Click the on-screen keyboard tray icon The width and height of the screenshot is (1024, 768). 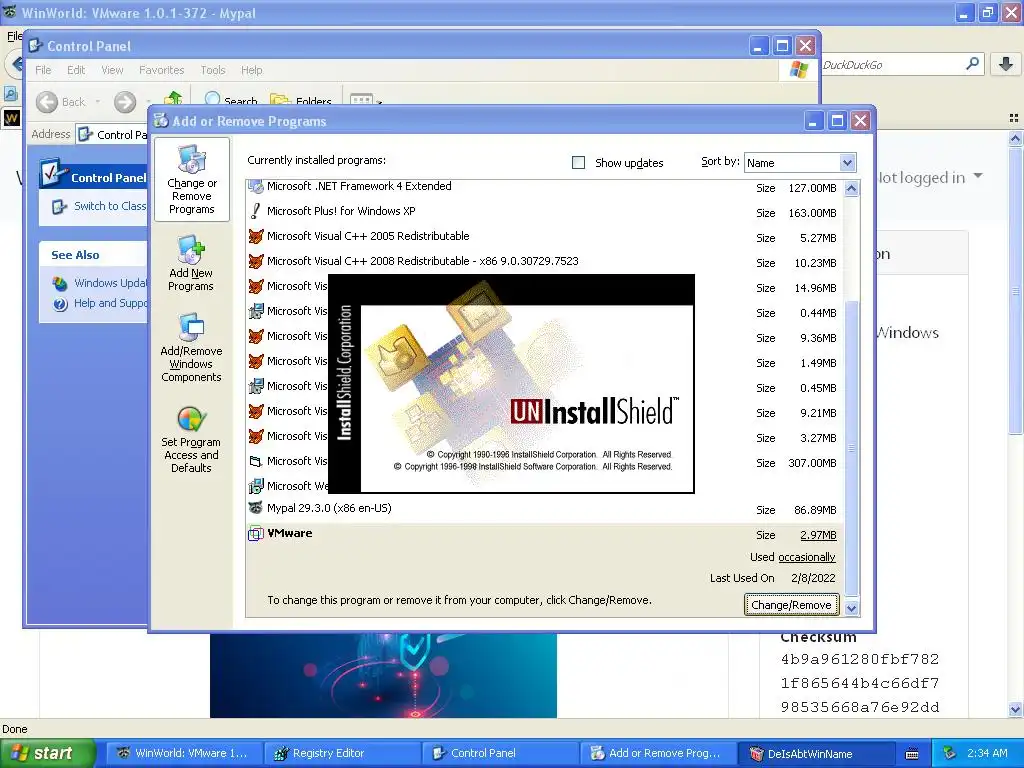coord(912,754)
